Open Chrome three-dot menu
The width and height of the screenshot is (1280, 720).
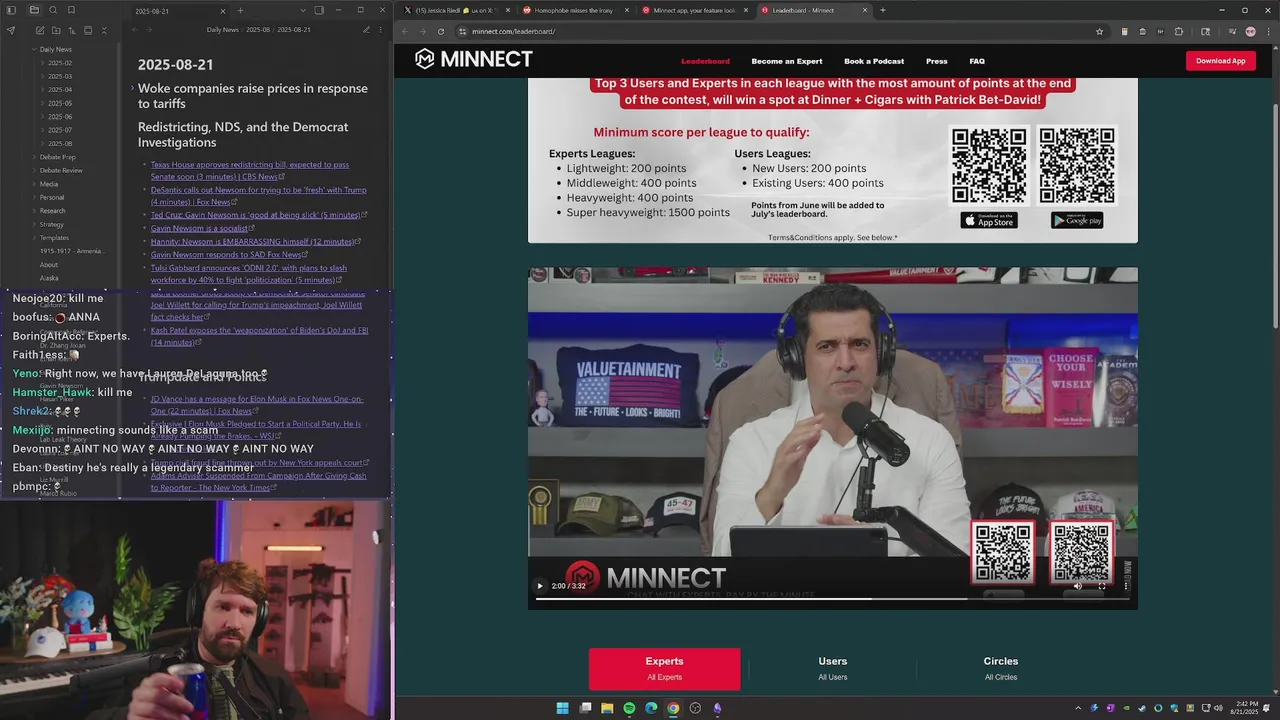[1267, 31]
